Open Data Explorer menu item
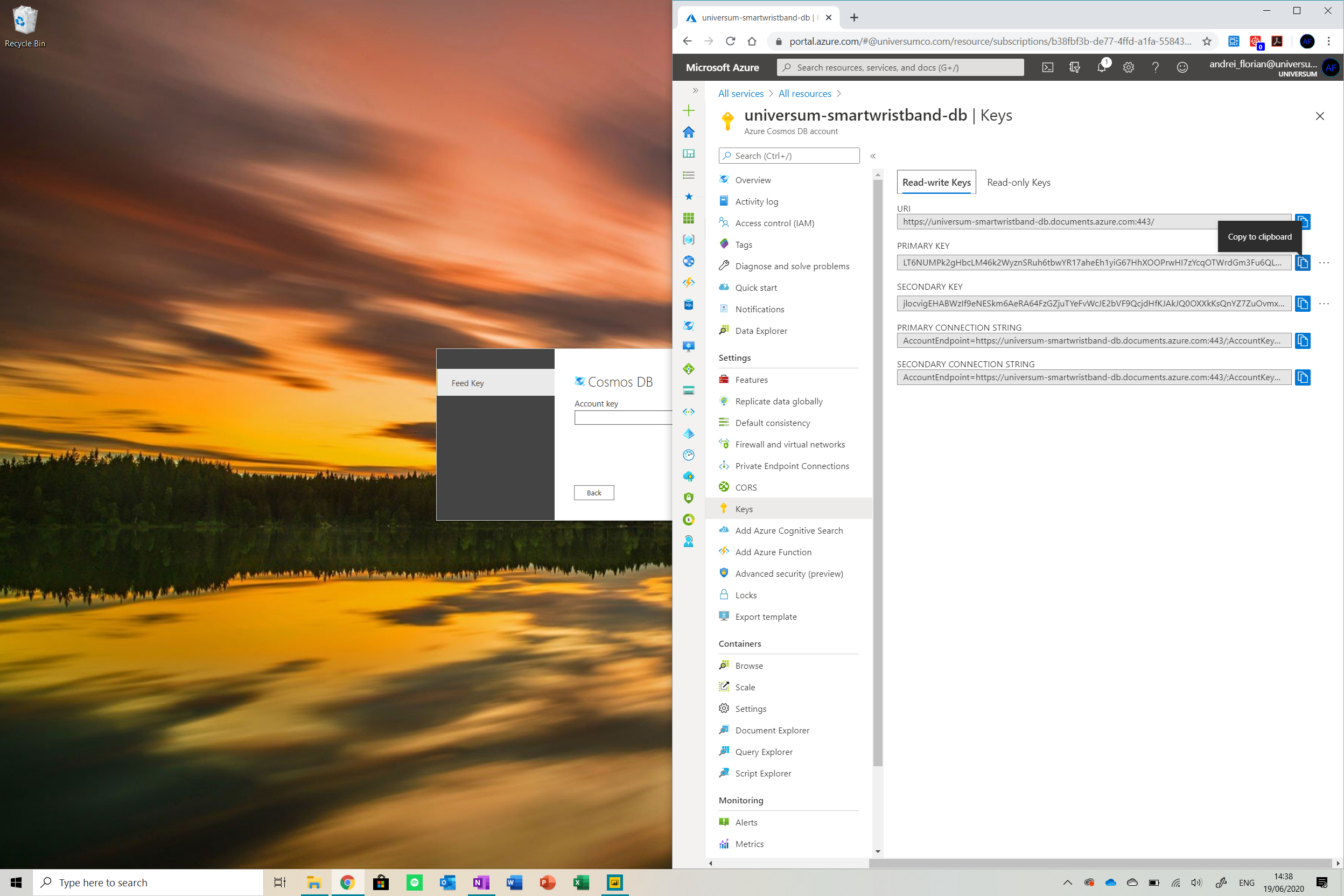 760,331
